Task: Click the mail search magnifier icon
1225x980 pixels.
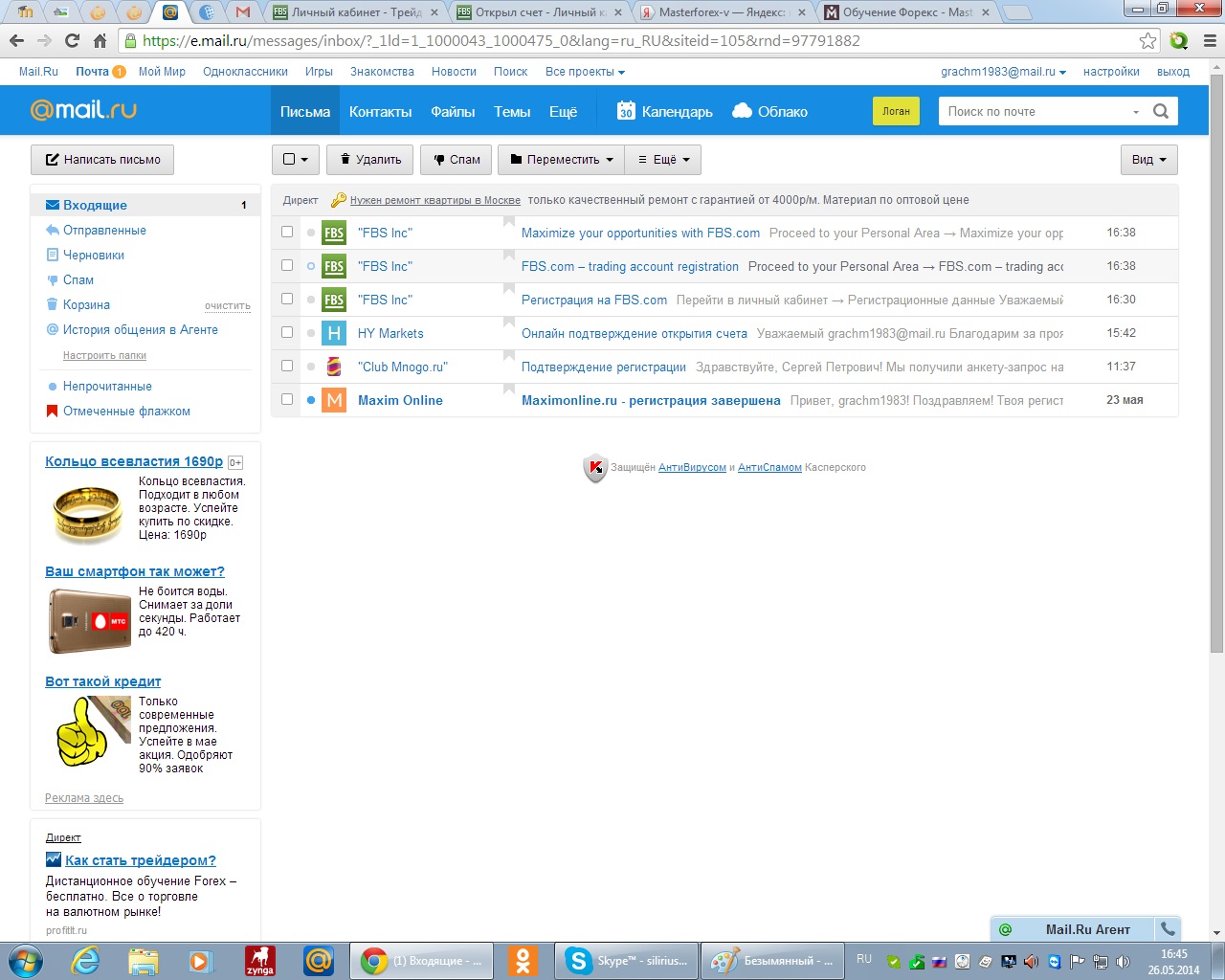Action: click(x=1161, y=111)
